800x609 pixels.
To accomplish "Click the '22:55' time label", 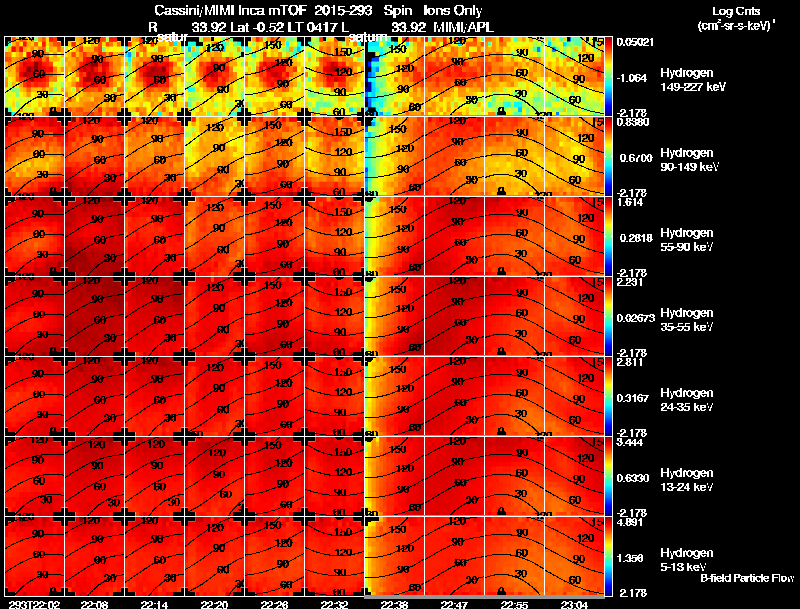I will (514, 604).
